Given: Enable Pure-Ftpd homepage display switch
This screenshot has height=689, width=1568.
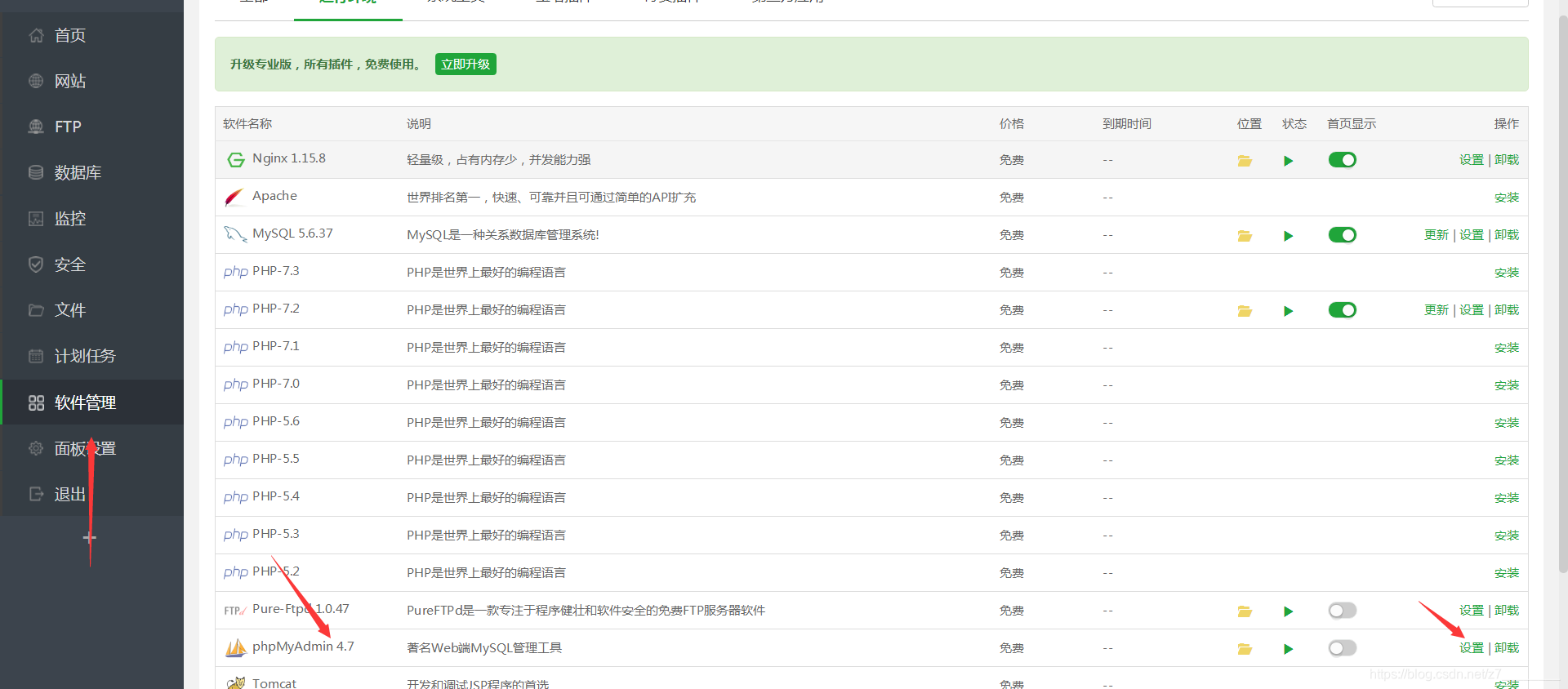Looking at the screenshot, I should (x=1342, y=611).
